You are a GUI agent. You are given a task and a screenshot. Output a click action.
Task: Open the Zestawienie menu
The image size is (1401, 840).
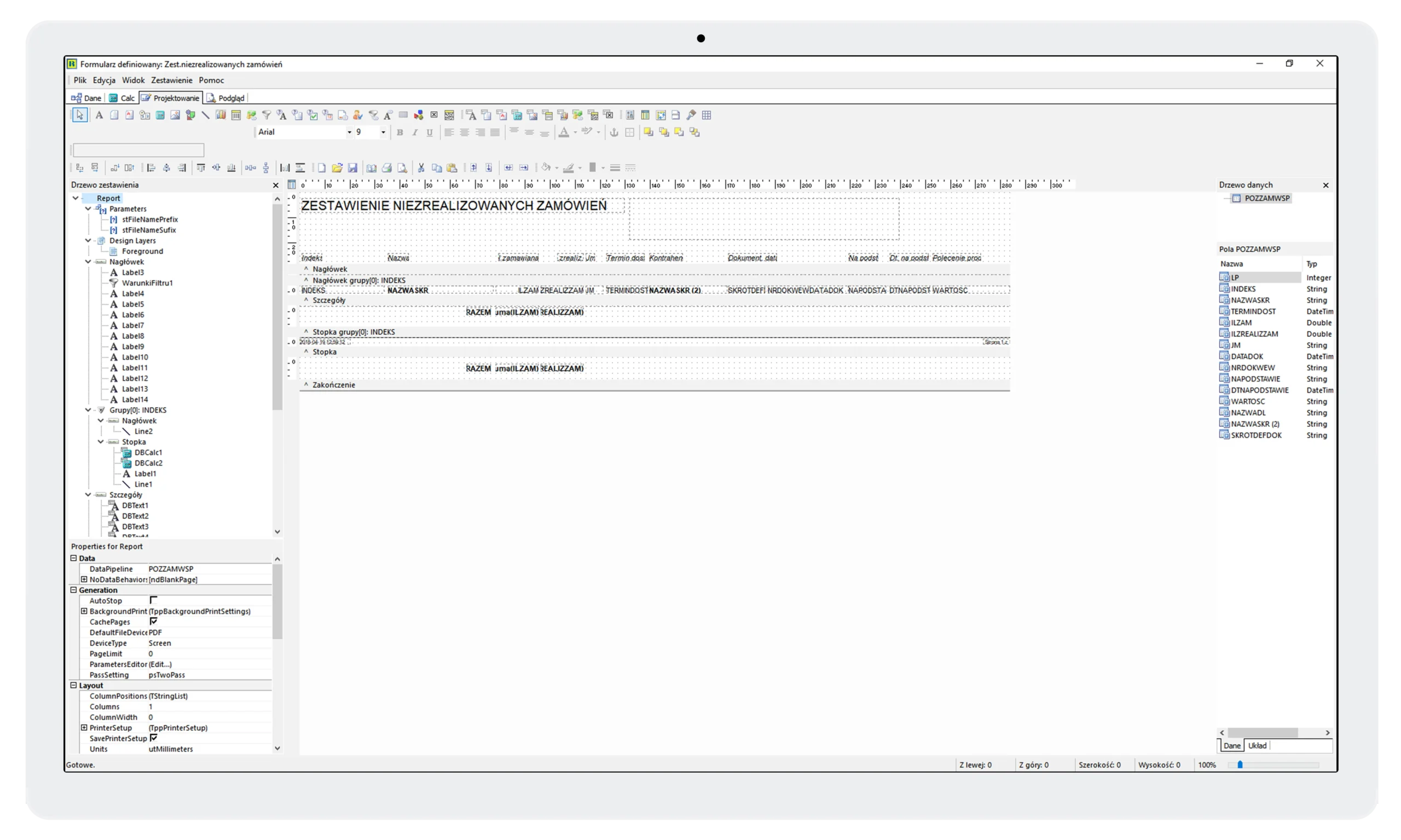(x=171, y=80)
